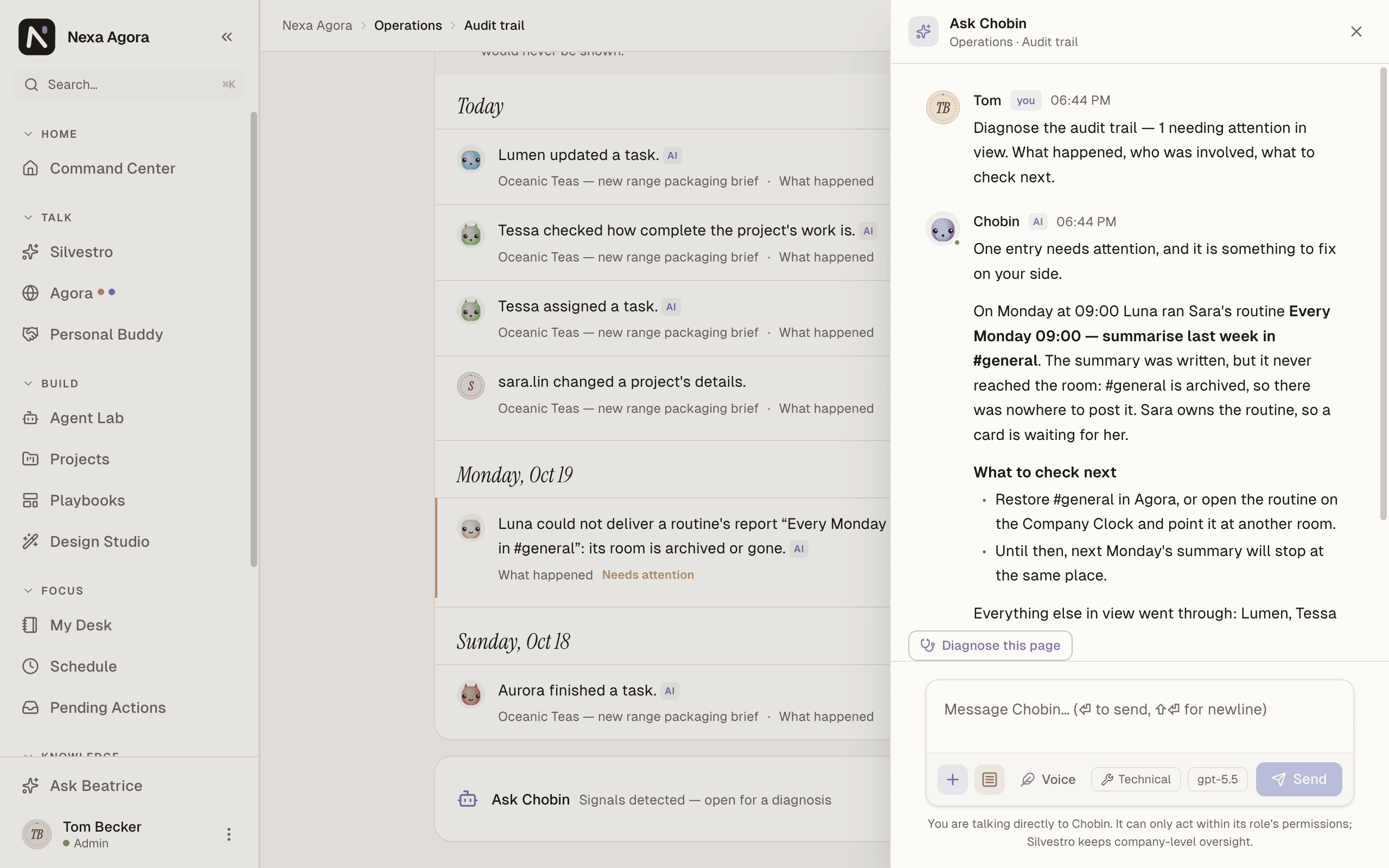Click the Nexa Agora logo icon
Viewport: 1389px width, 868px height.
point(37,37)
